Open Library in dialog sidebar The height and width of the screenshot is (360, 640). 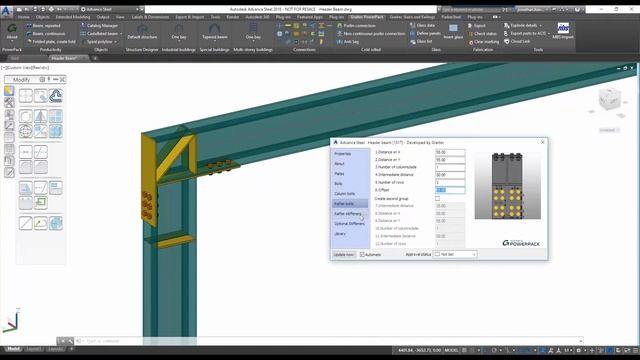coord(340,234)
